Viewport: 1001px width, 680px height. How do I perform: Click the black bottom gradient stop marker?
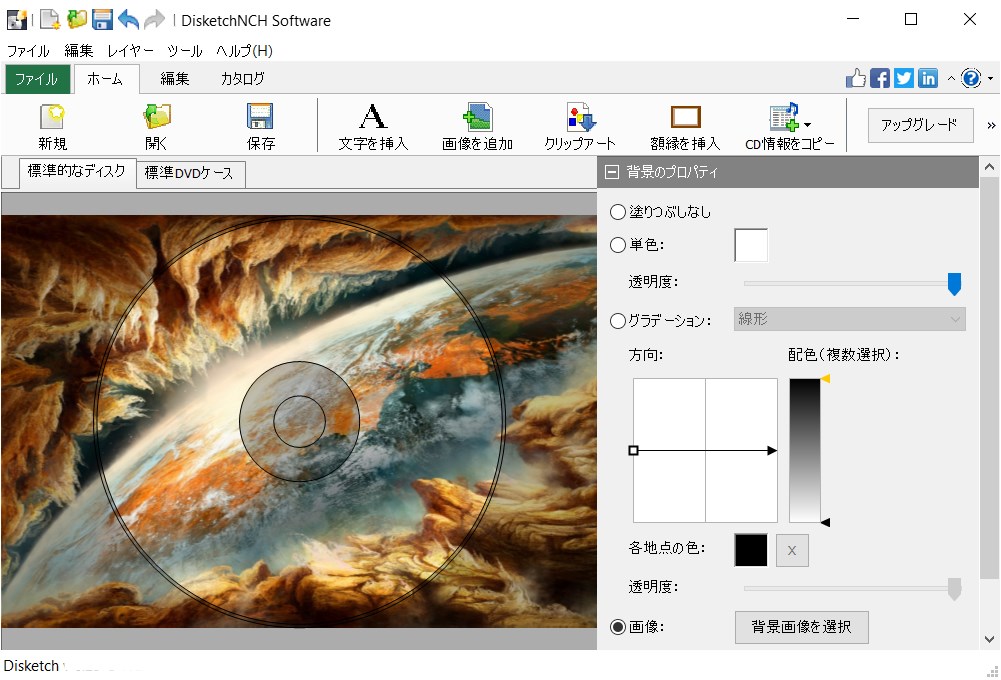(825, 522)
